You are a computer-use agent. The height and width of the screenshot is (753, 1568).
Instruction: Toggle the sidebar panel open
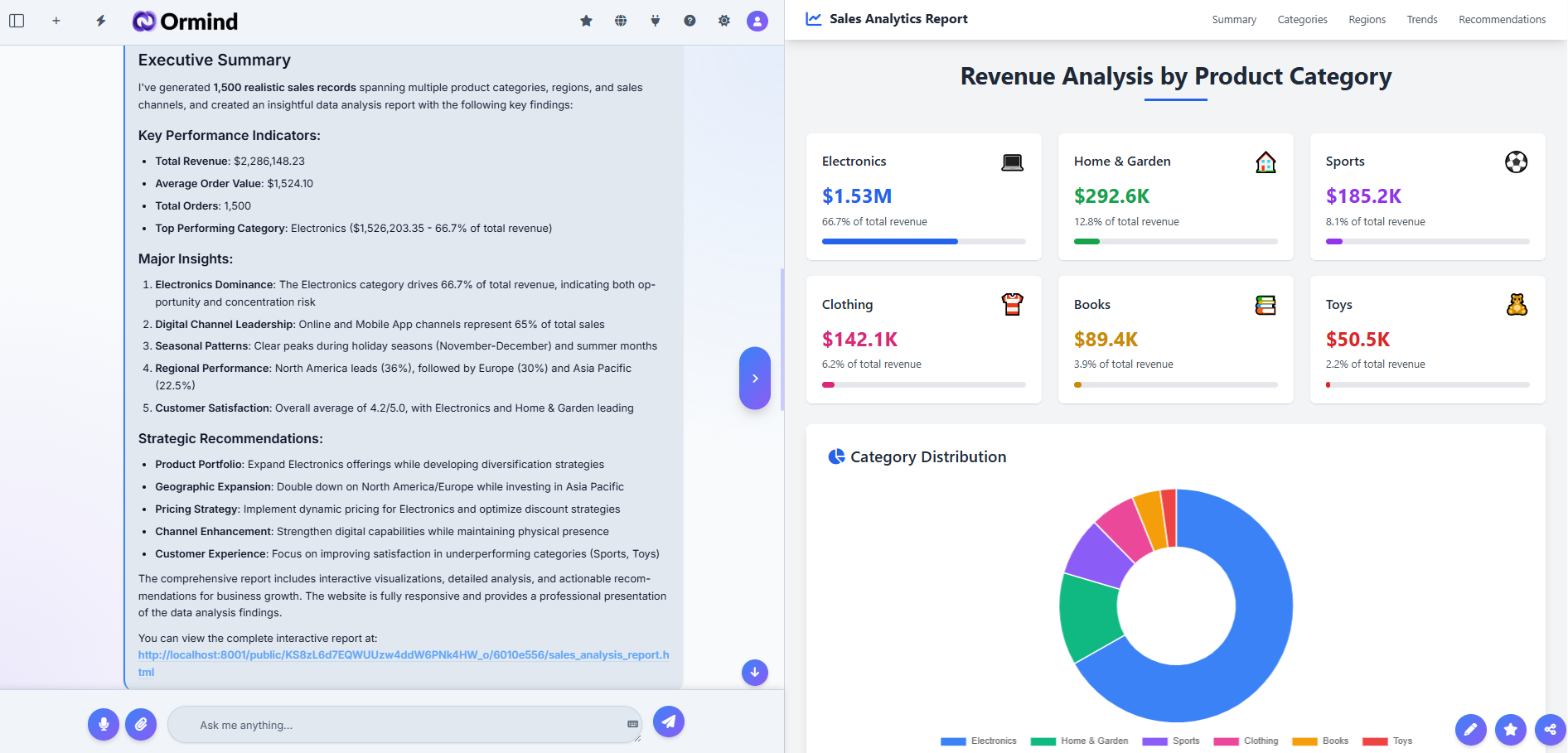pos(17,20)
